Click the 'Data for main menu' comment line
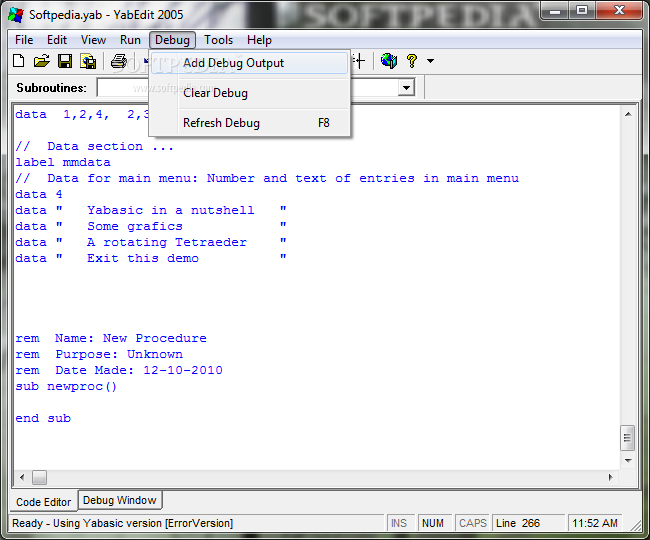 pos(267,179)
